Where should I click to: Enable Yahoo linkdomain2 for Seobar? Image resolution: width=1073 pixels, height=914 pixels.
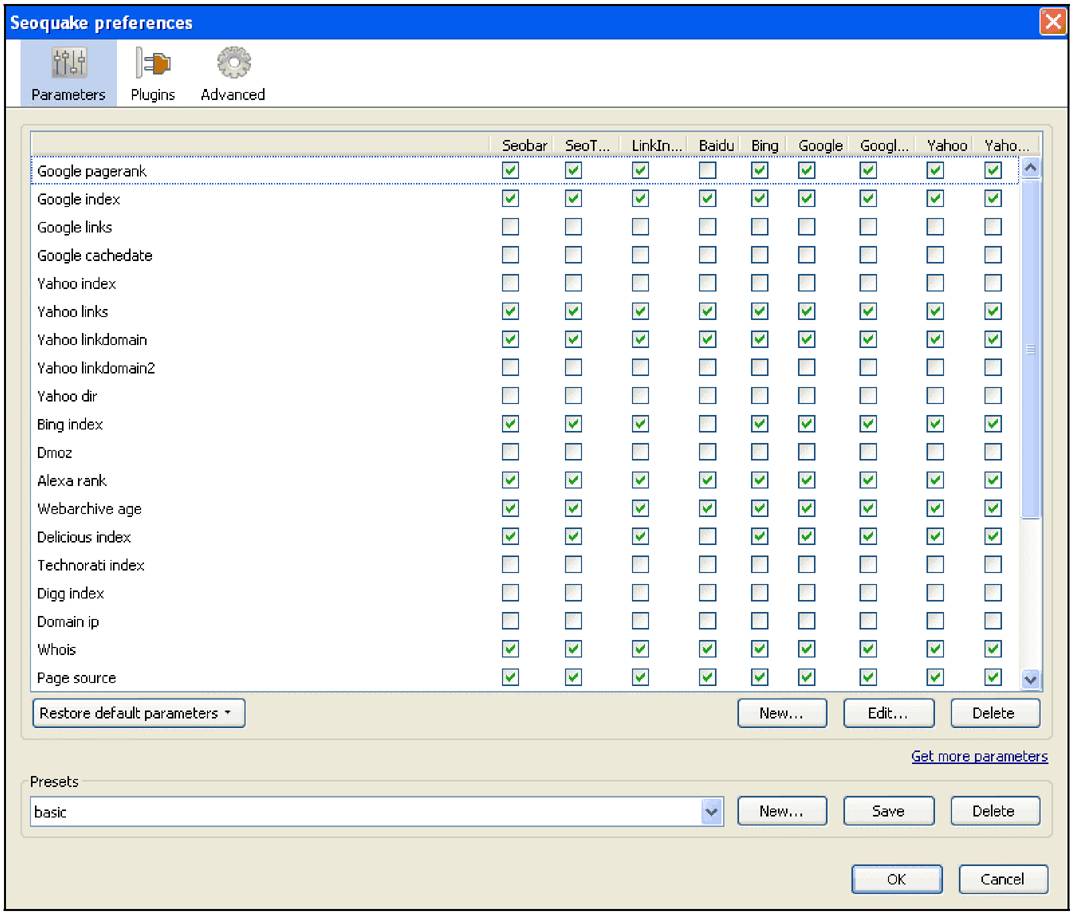(x=510, y=367)
